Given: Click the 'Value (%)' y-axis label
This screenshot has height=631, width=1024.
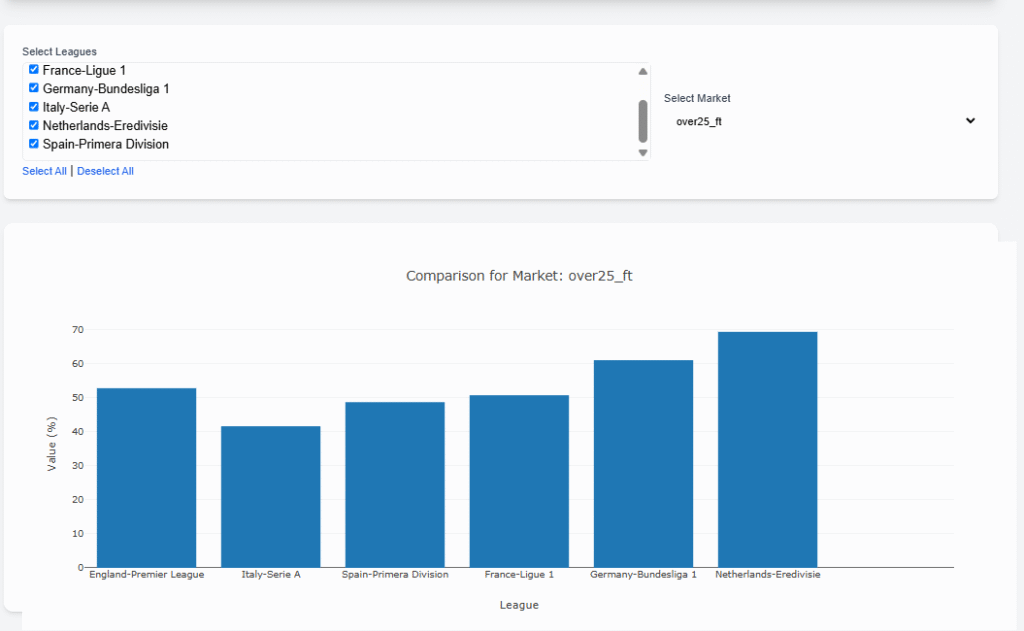Looking at the screenshot, I should [x=52, y=444].
